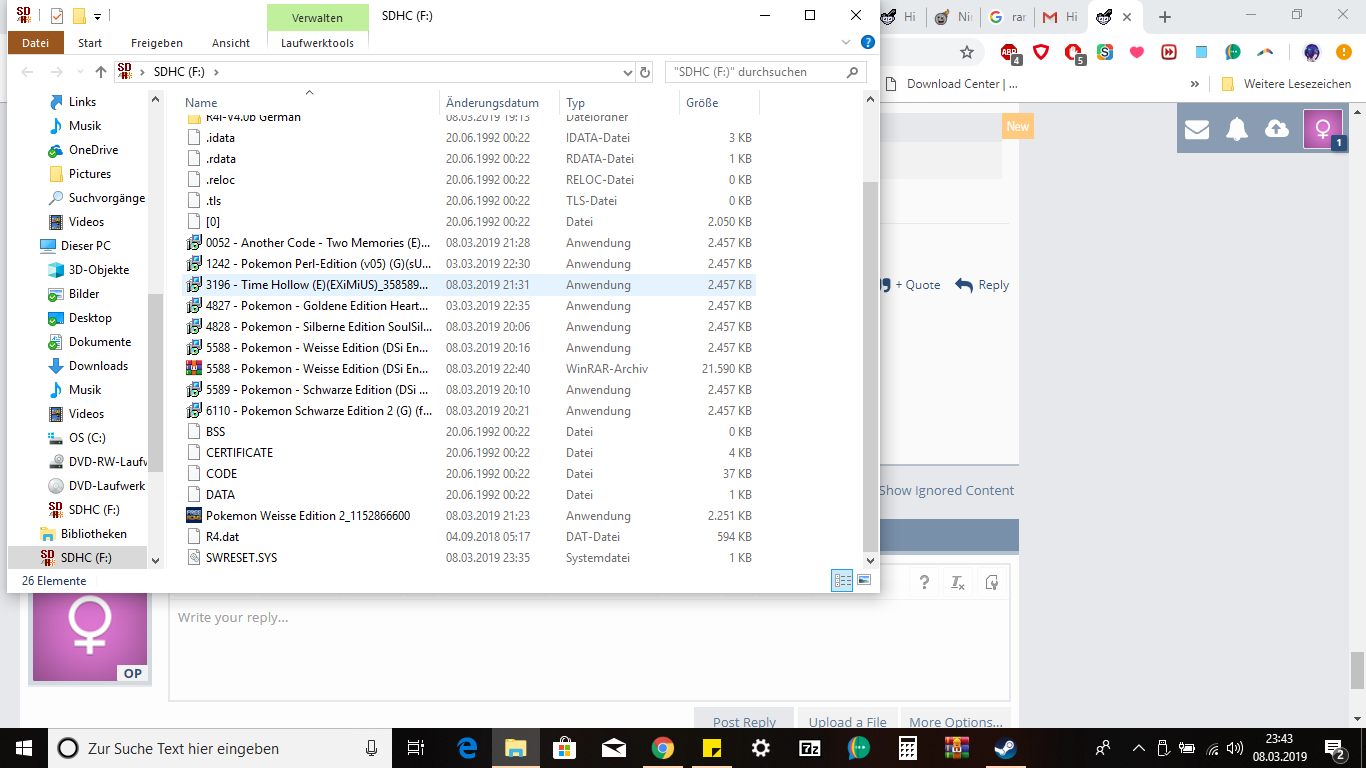
Task: Open the Windows Start menu
Action: tap(24, 748)
